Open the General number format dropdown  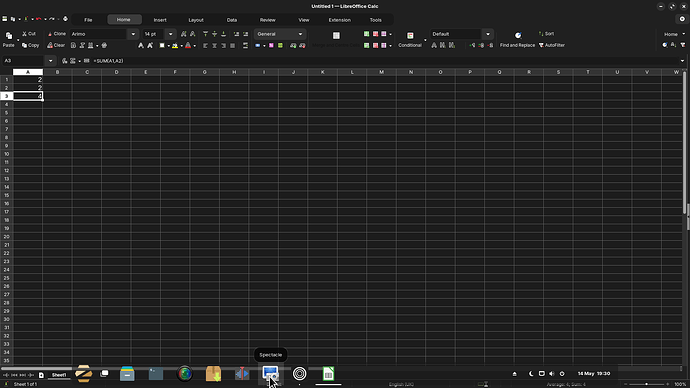point(300,34)
